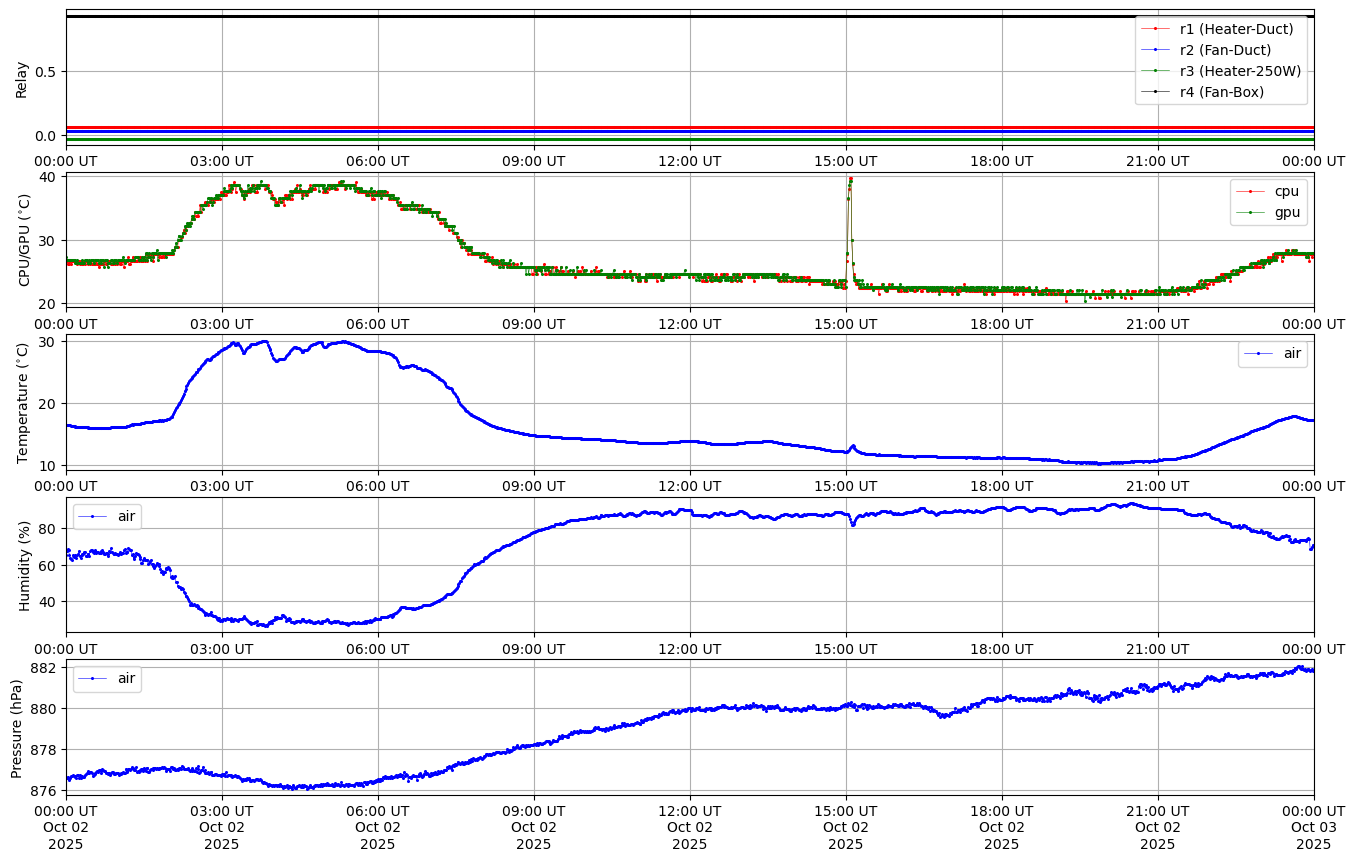Click the humidity dip just after 15:00 UT

(x=852, y=524)
